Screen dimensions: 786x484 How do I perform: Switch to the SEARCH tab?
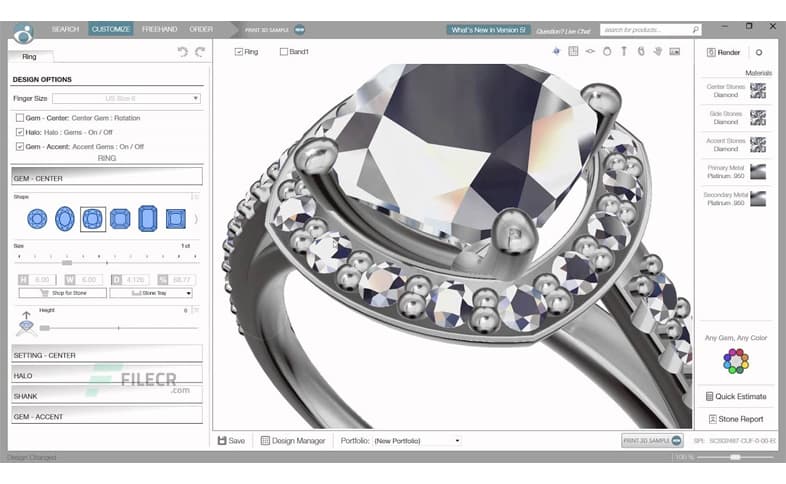click(66, 30)
